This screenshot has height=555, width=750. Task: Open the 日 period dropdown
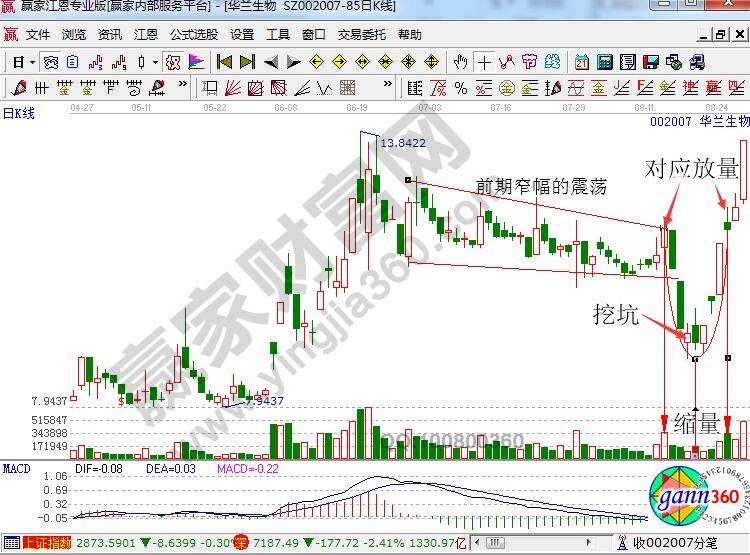click(24, 62)
